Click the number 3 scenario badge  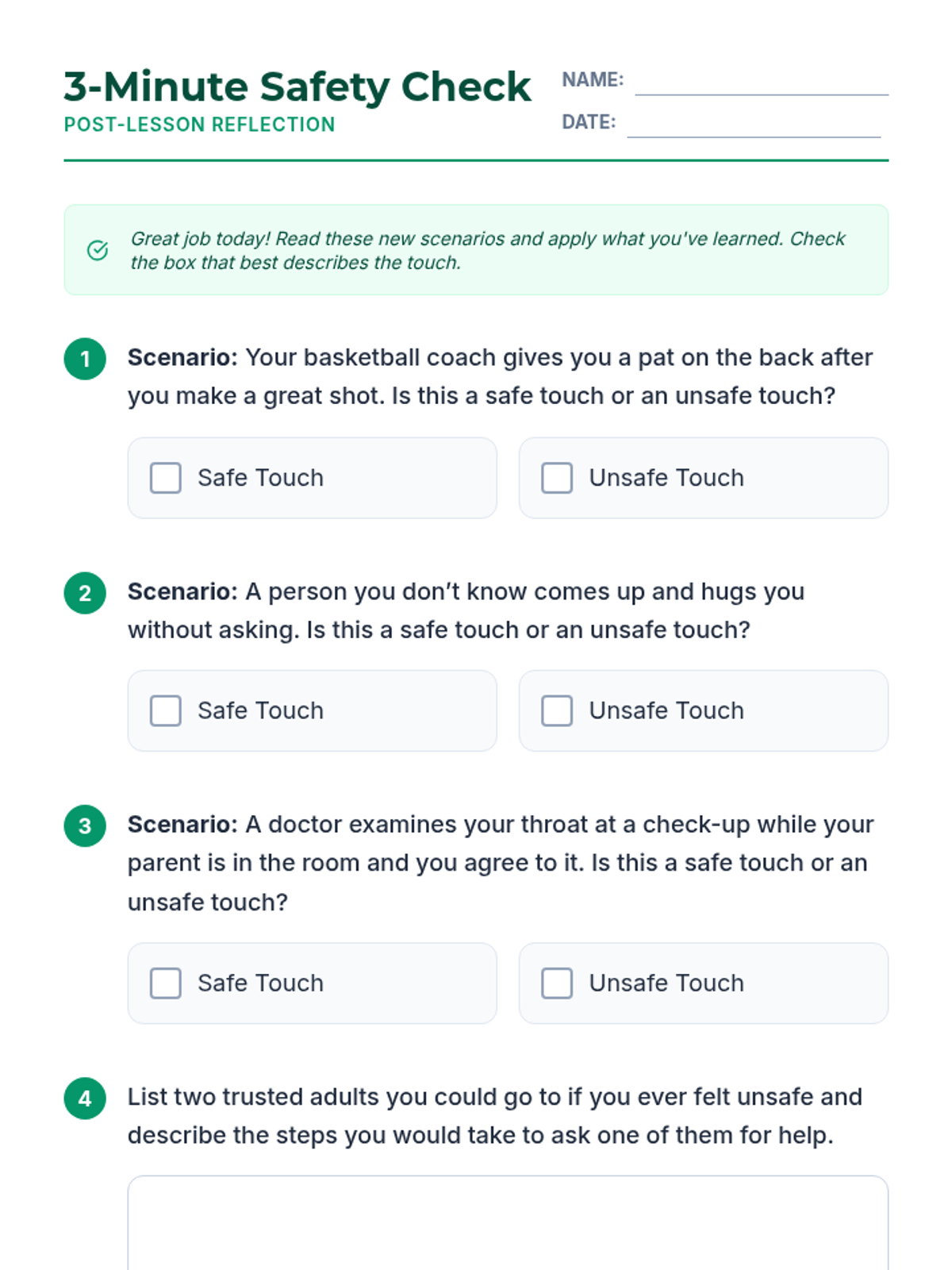coord(85,825)
